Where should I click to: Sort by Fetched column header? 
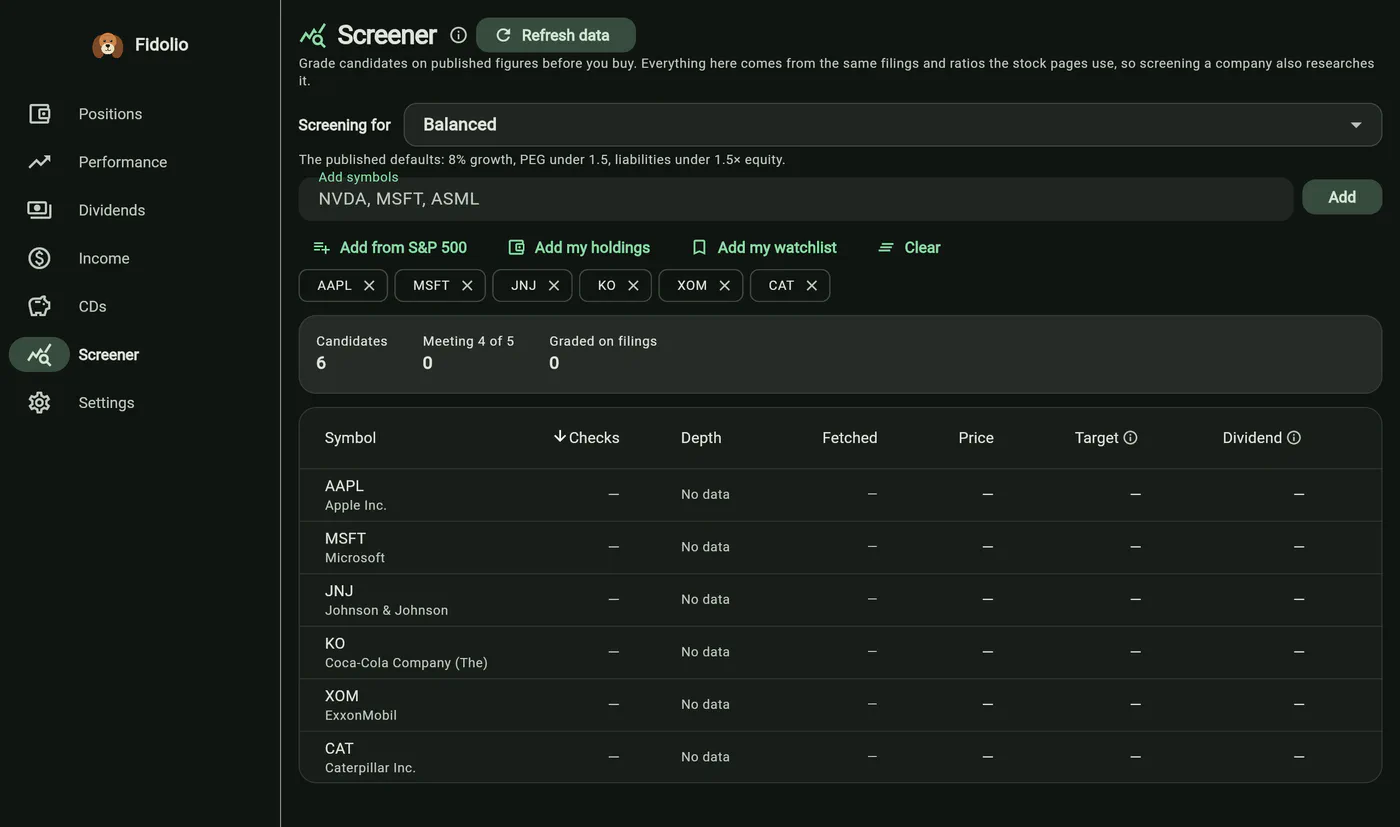850,438
